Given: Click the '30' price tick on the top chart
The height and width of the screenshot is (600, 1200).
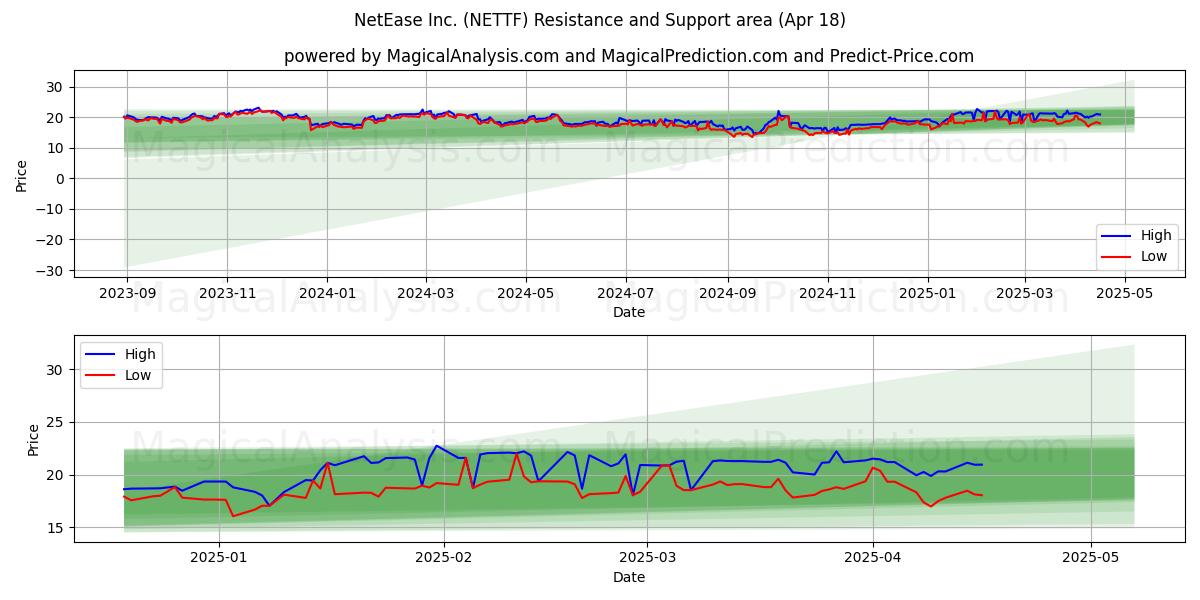Looking at the screenshot, I should point(57,87).
